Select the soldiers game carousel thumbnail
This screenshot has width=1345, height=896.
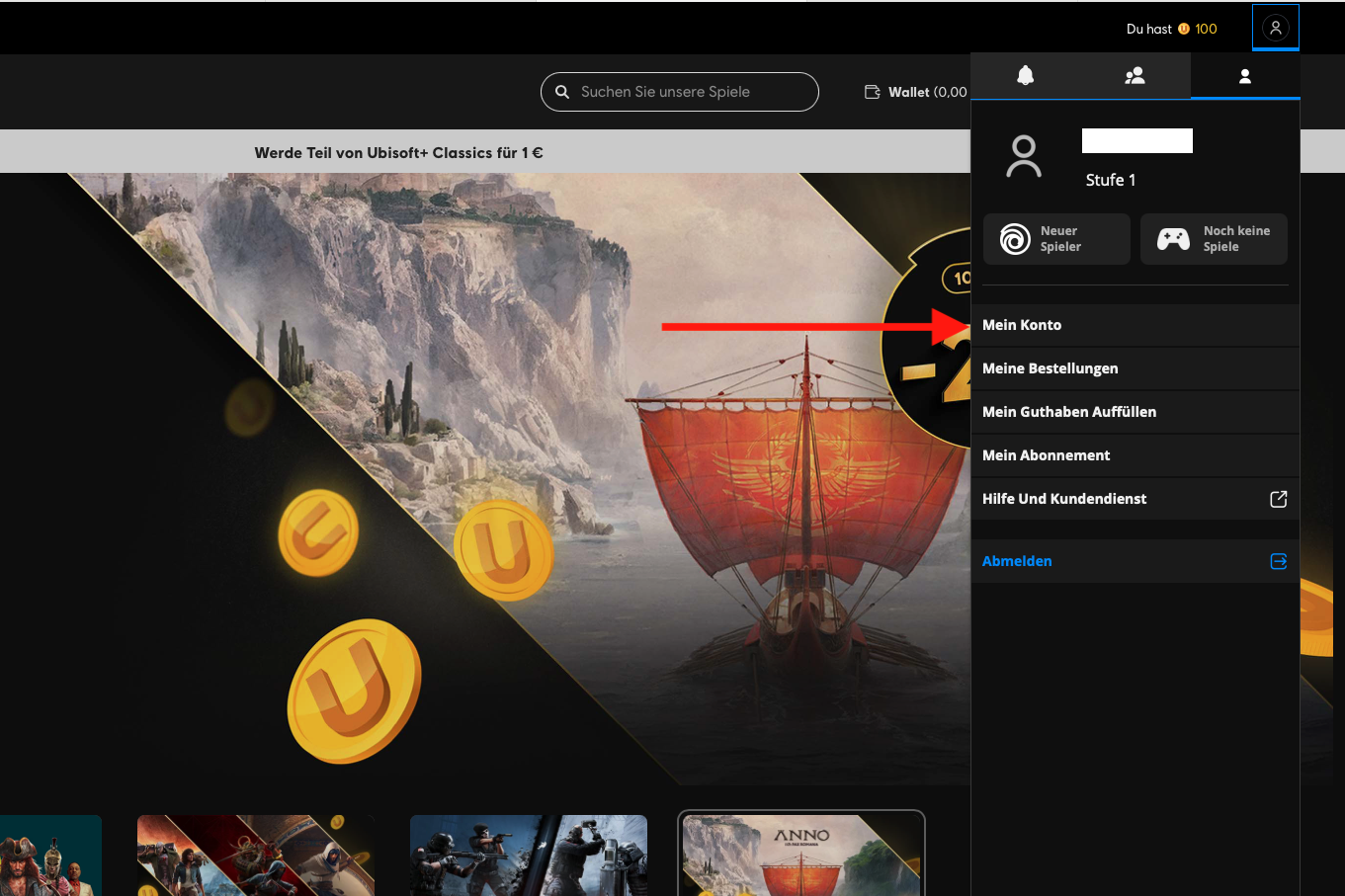pyautogui.click(x=529, y=855)
